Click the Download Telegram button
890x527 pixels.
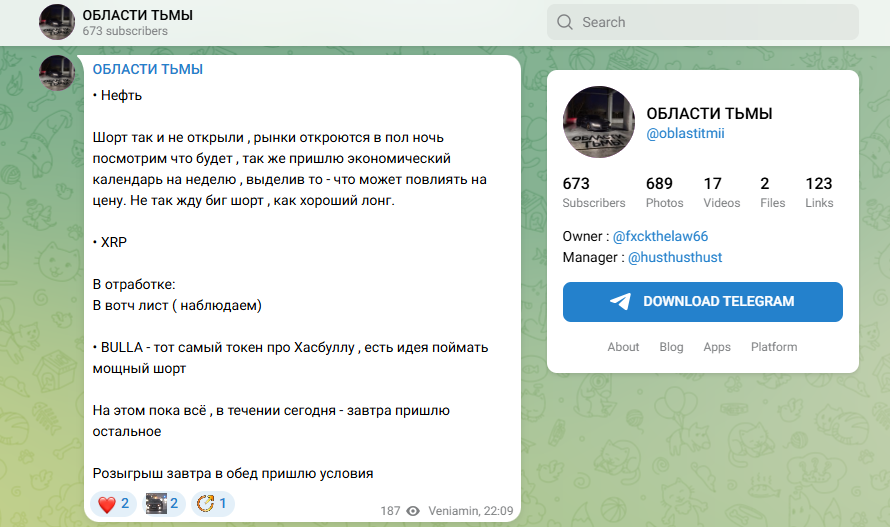pyautogui.click(x=703, y=302)
